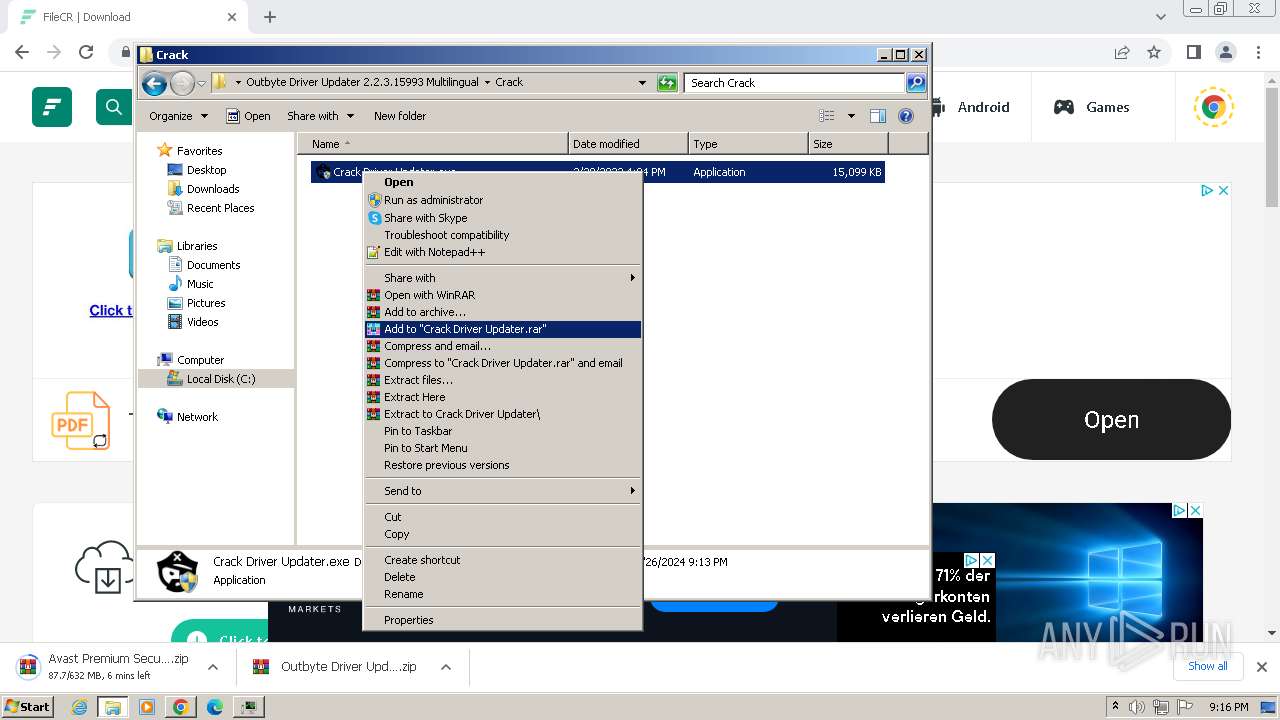Viewport: 1280px width, 720px height.
Task: Expand the Send to submenu
Action: (502, 491)
